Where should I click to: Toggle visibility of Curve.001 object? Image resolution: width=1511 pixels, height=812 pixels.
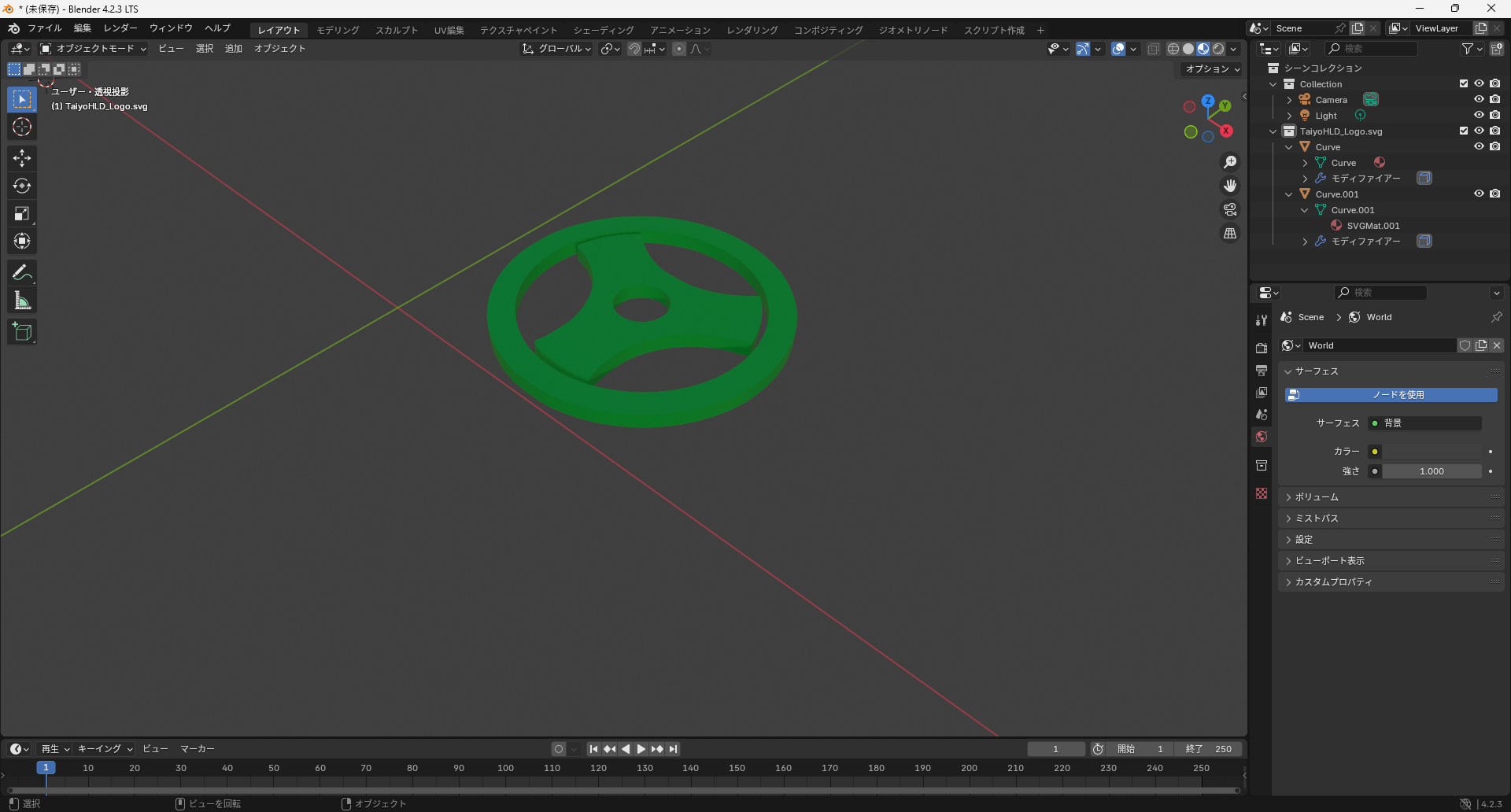[x=1479, y=194]
